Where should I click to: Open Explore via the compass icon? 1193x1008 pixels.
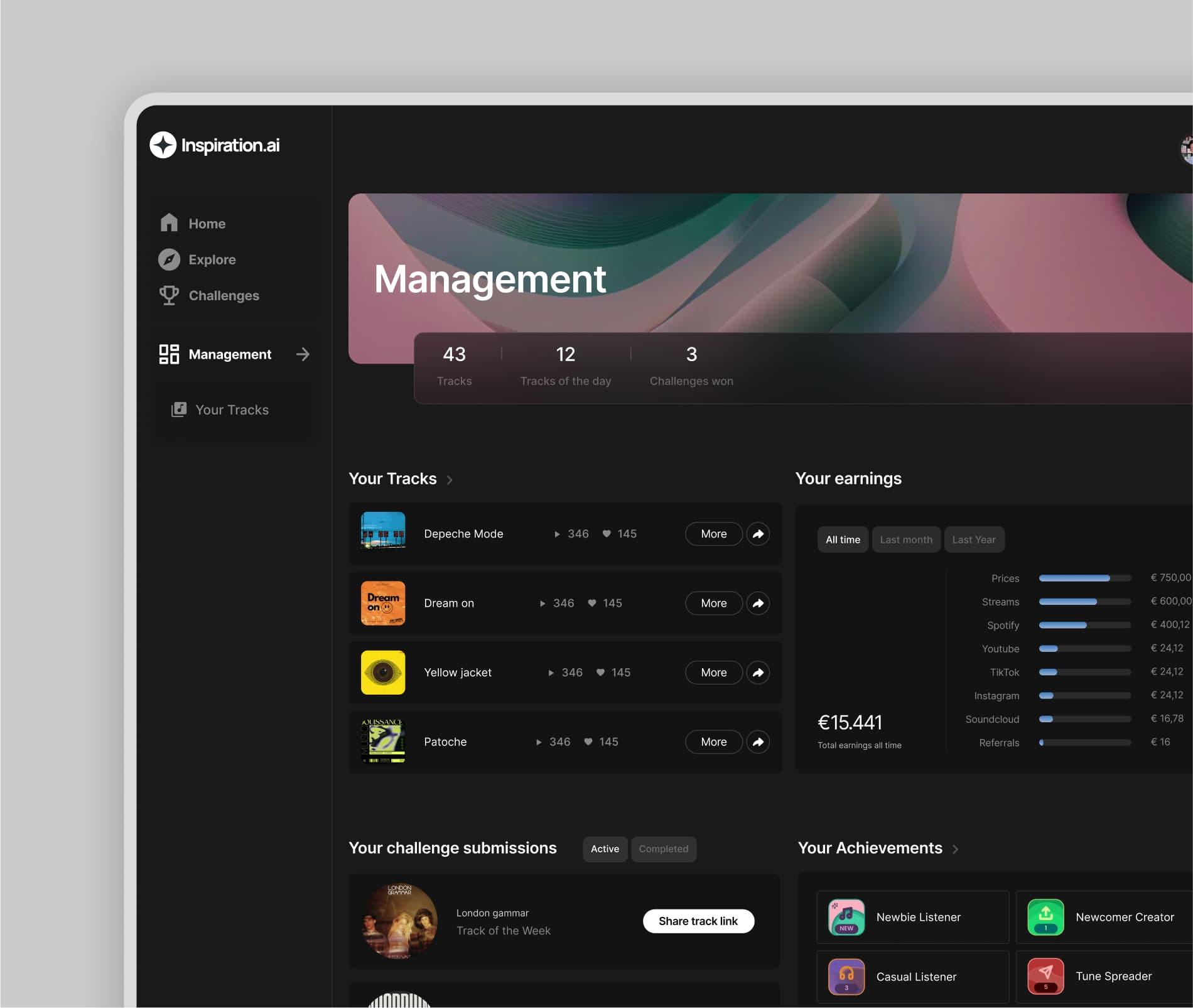click(x=169, y=259)
